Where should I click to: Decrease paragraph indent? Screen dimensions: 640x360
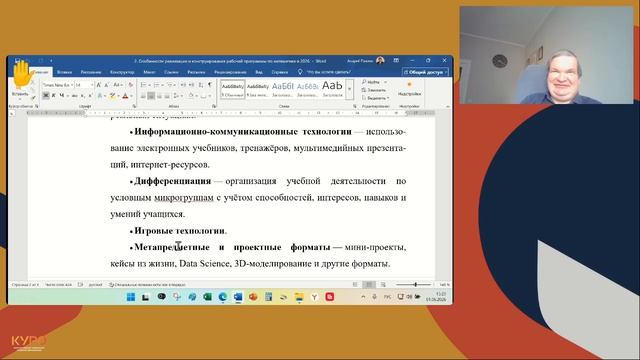183,85
